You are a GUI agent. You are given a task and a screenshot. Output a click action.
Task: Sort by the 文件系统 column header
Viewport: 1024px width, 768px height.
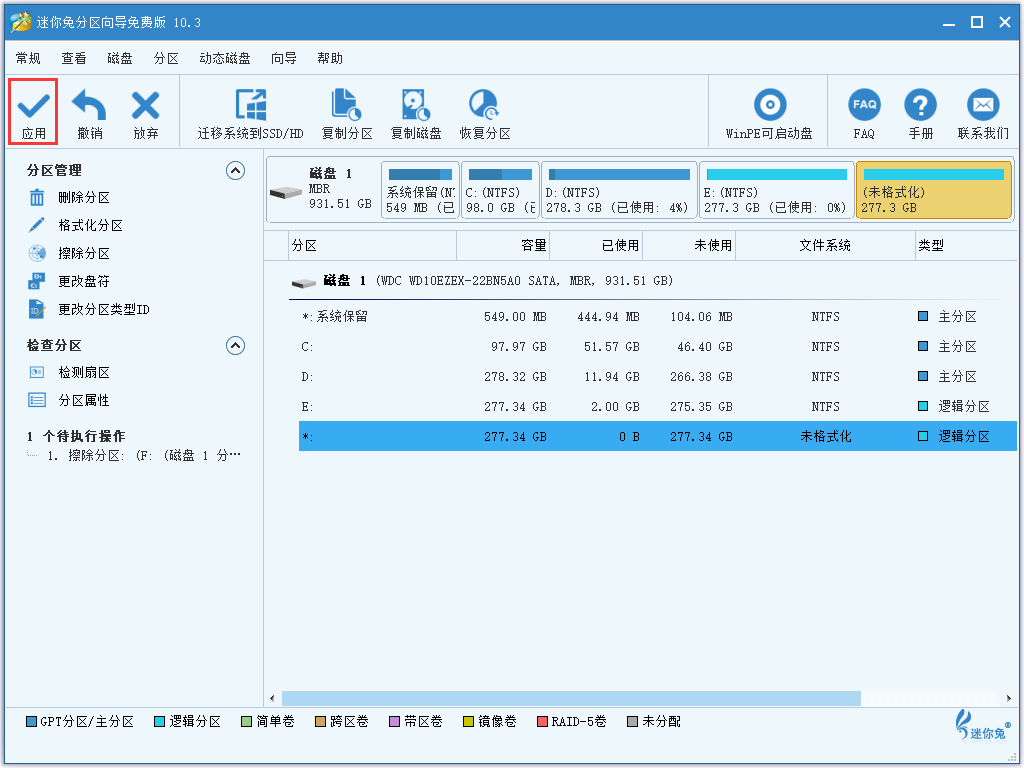[825, 246]
